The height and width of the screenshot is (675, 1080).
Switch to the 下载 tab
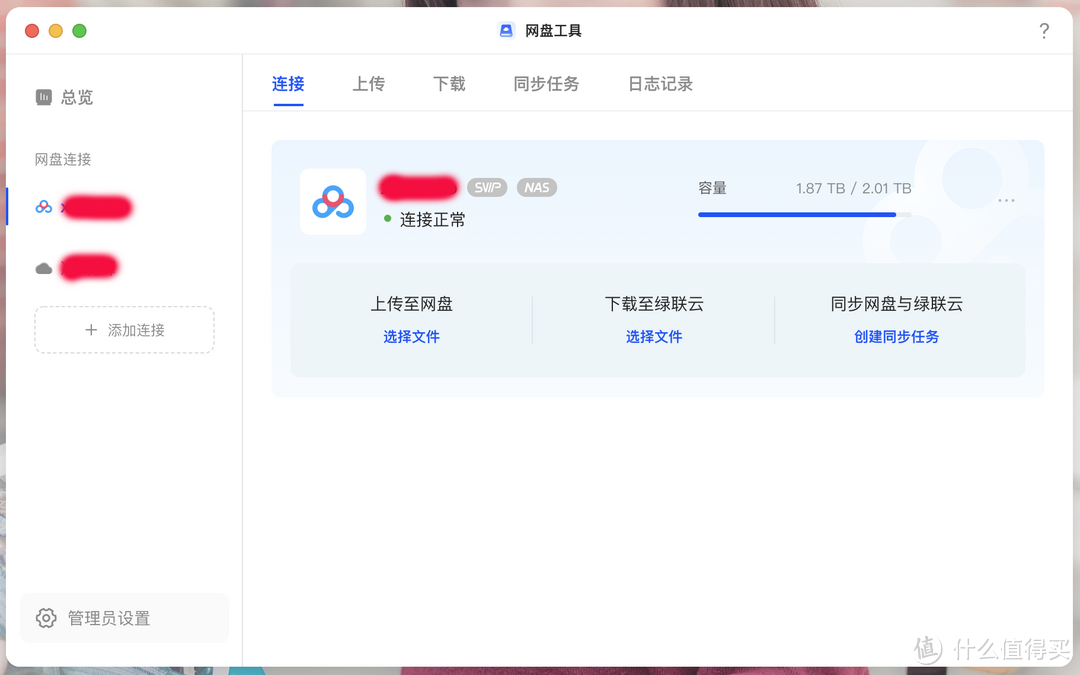(x=448, y=84)
